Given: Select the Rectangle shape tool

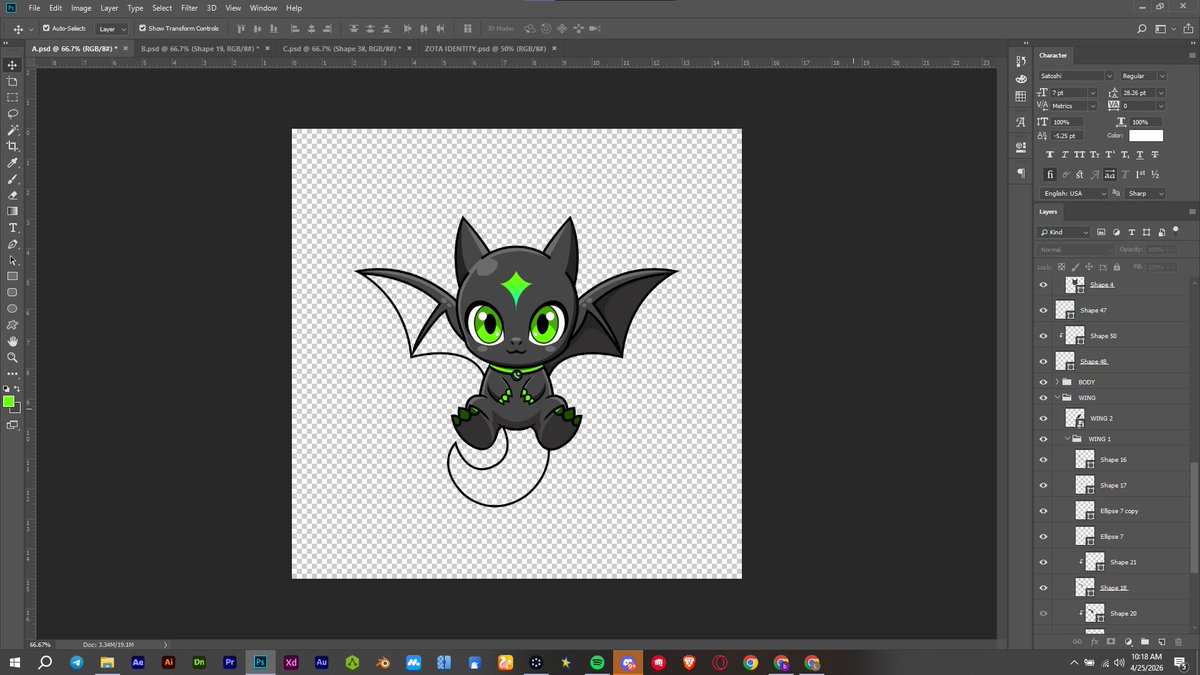Looking at the screenshot, I should coord(12,276).
